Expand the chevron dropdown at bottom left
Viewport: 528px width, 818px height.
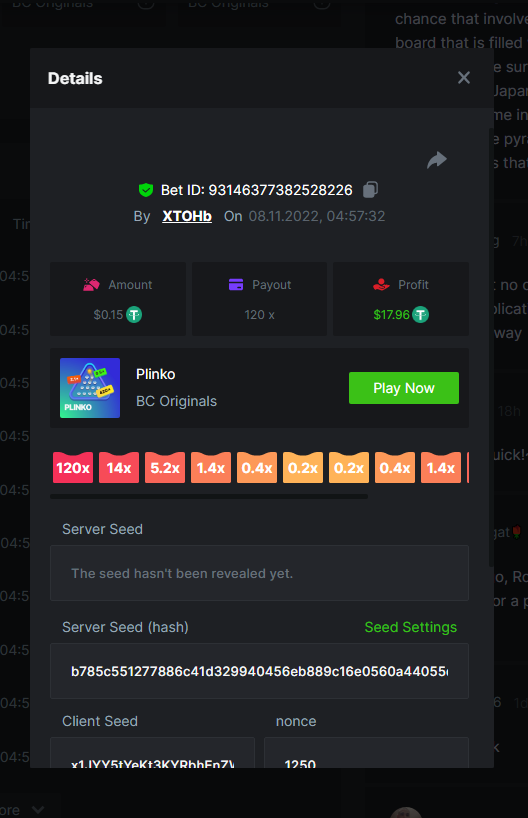pyautogui.click(x=38, y=809)
